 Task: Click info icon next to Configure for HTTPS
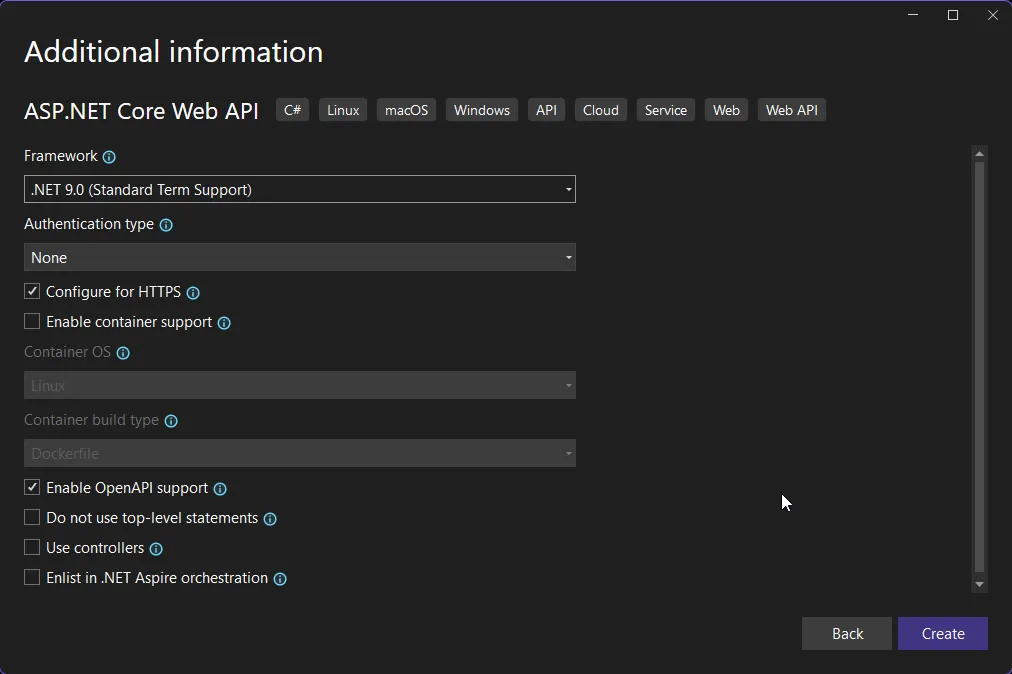pos(193,293)
